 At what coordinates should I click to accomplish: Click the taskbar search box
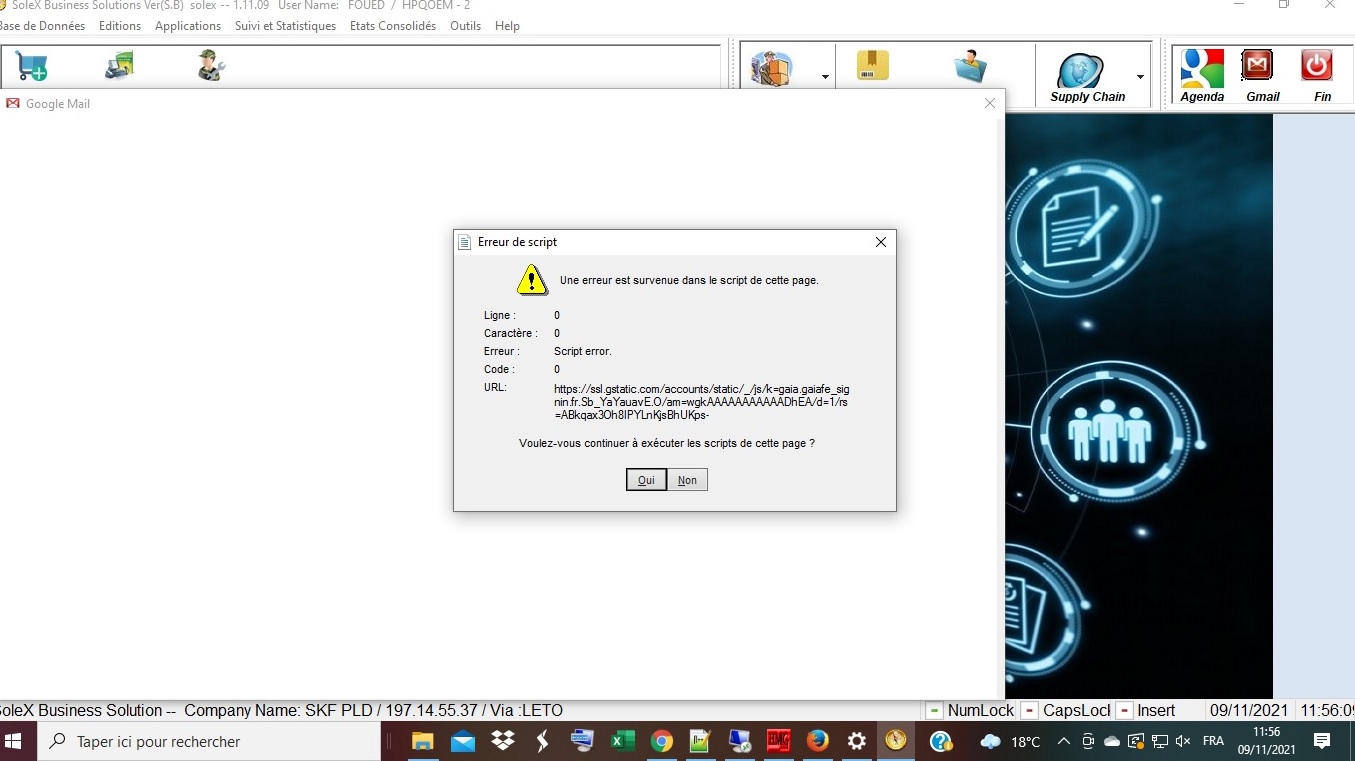[209, 741]
